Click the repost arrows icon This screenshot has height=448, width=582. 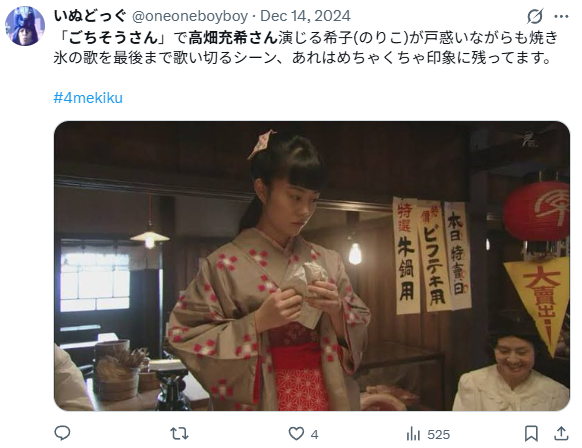point(179,434)
